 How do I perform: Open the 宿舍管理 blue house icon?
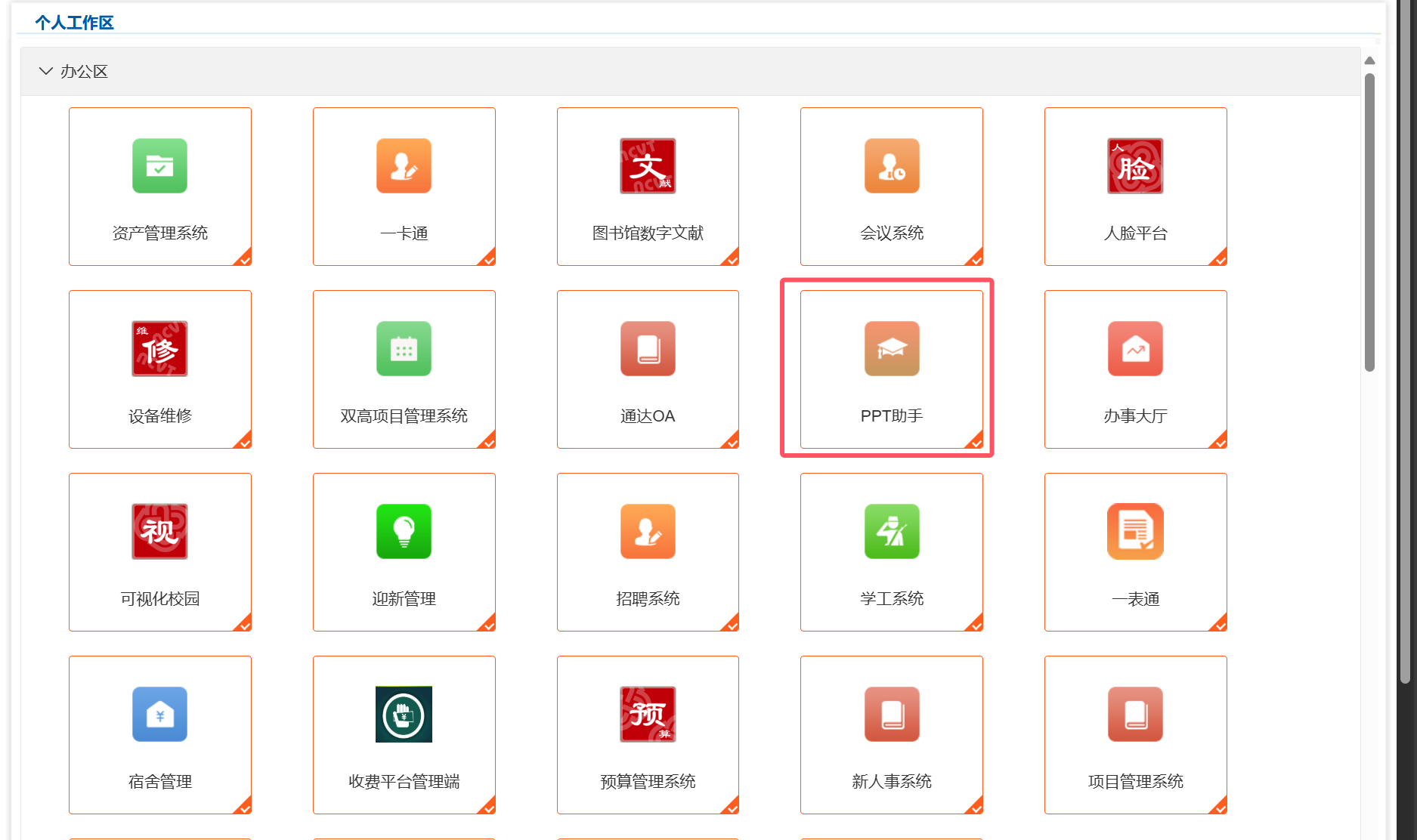pyautogui.click(x=159, y=715)
